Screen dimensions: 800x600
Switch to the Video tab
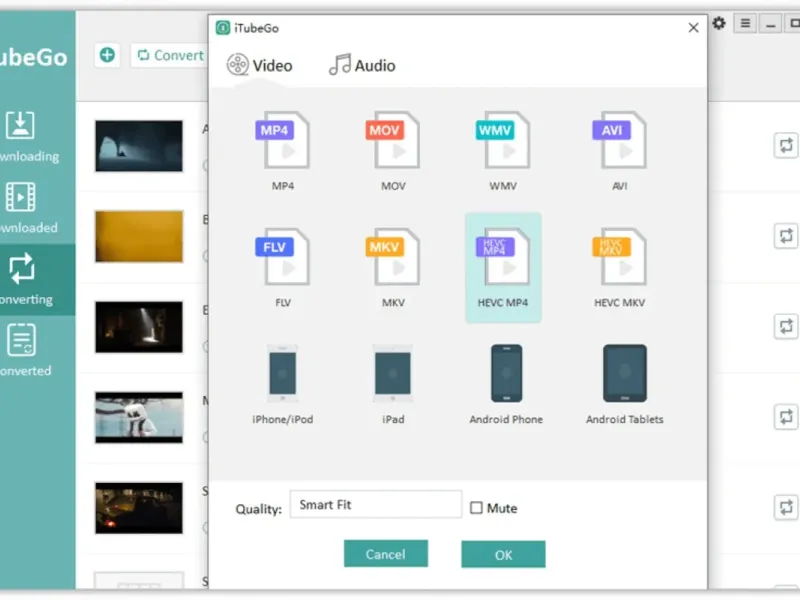pos(260,65)
